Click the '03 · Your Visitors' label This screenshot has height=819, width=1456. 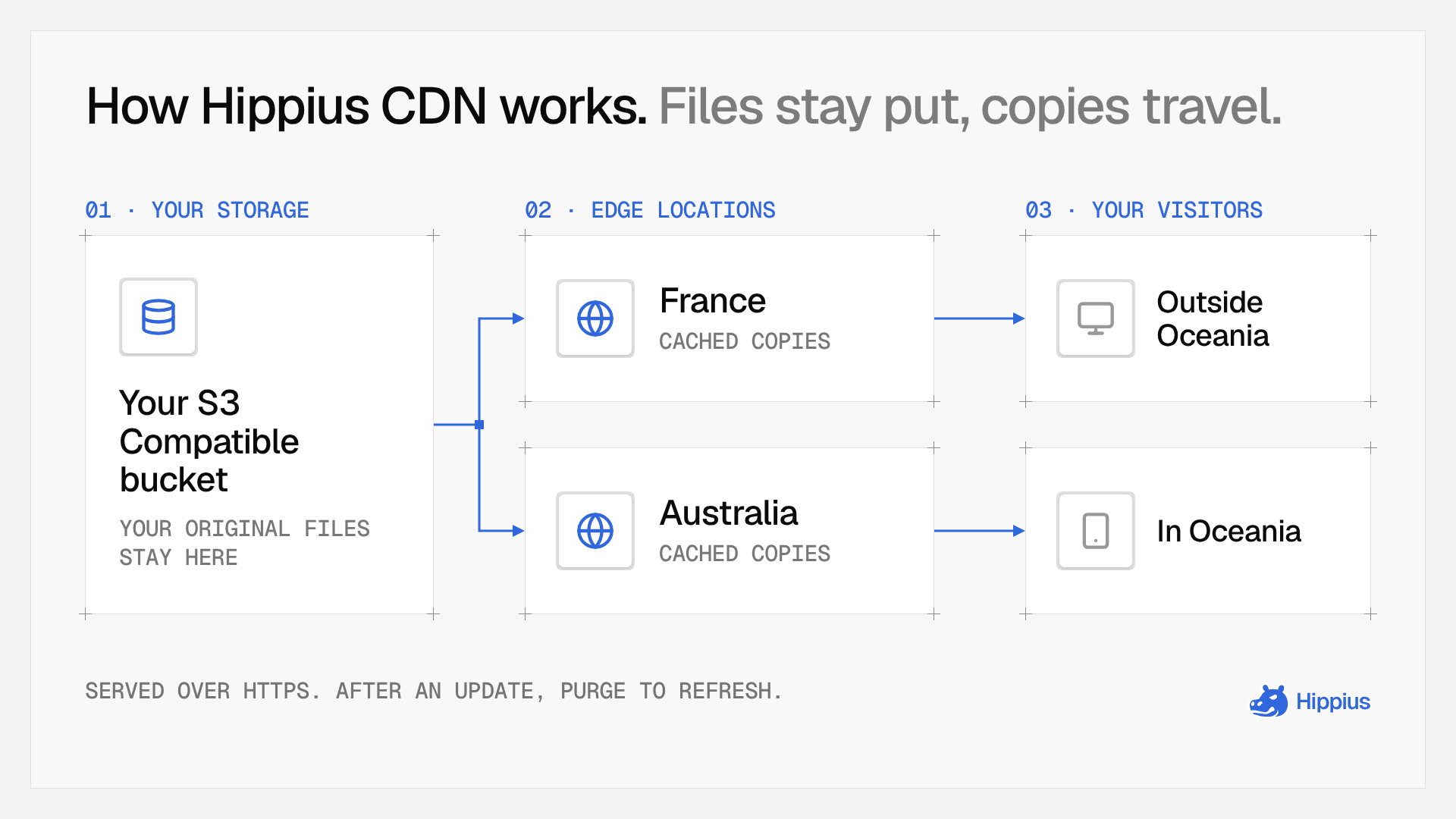[x=1144, y=210]
